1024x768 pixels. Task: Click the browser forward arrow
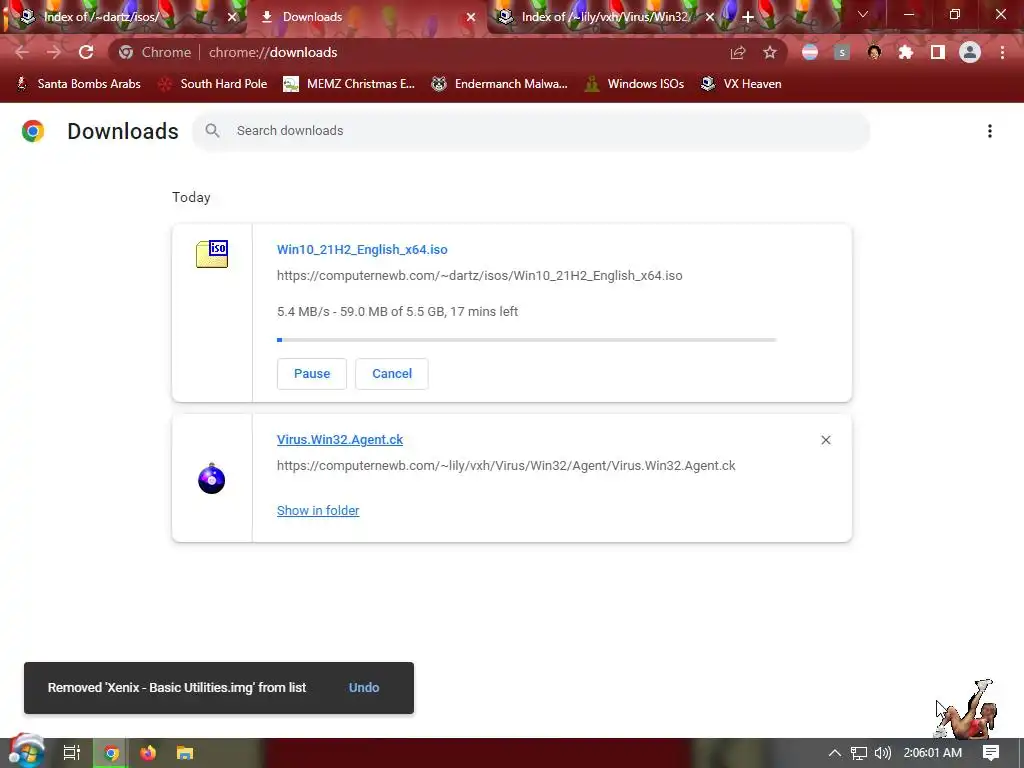54,52
